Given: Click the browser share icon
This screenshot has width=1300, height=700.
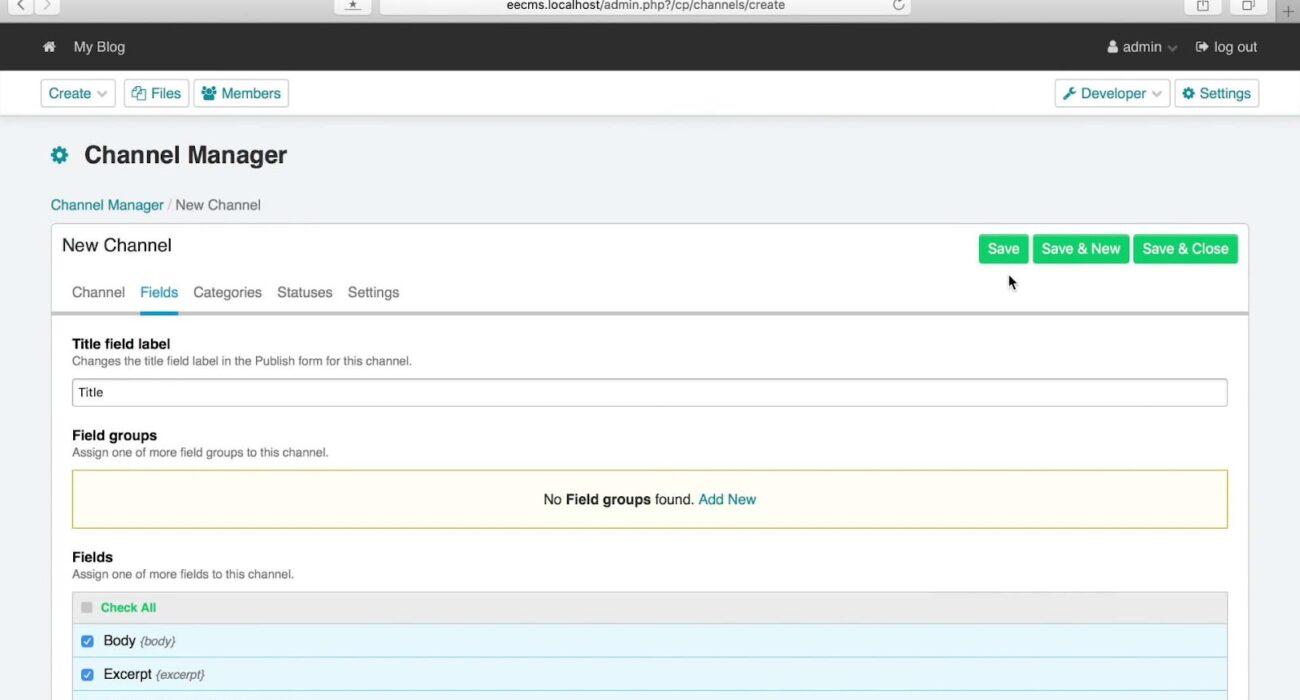Looking at the screenshot, I should click(x=1203, y=6).
